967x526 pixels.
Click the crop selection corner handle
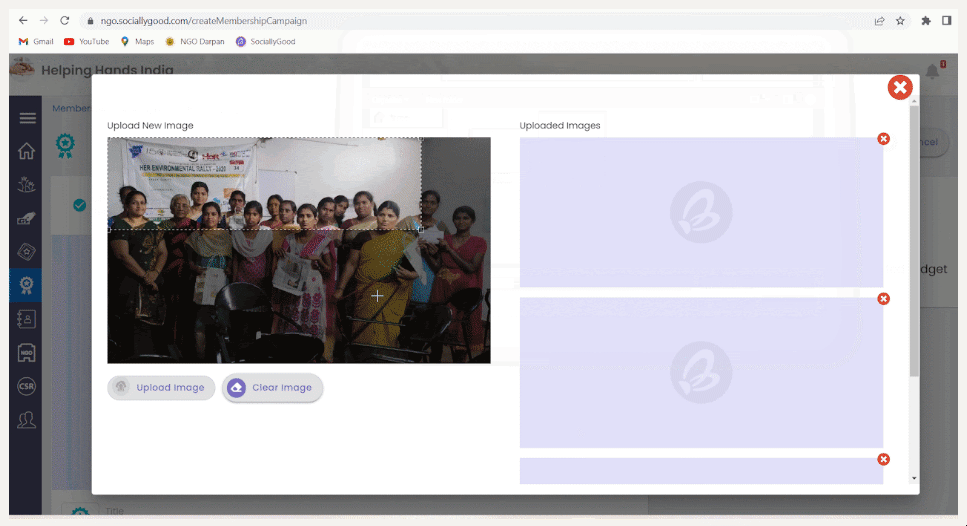point(421,229)
